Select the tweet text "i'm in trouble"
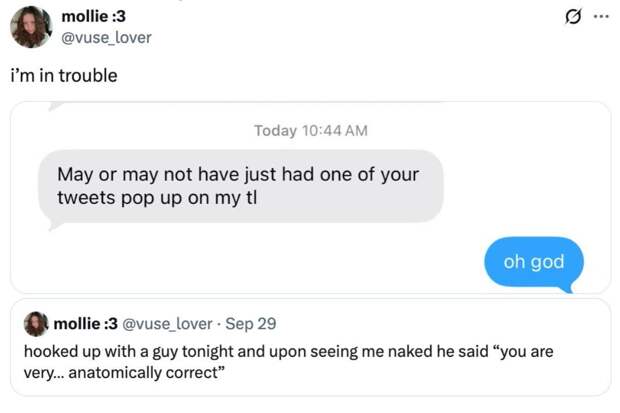 (64, 75)
